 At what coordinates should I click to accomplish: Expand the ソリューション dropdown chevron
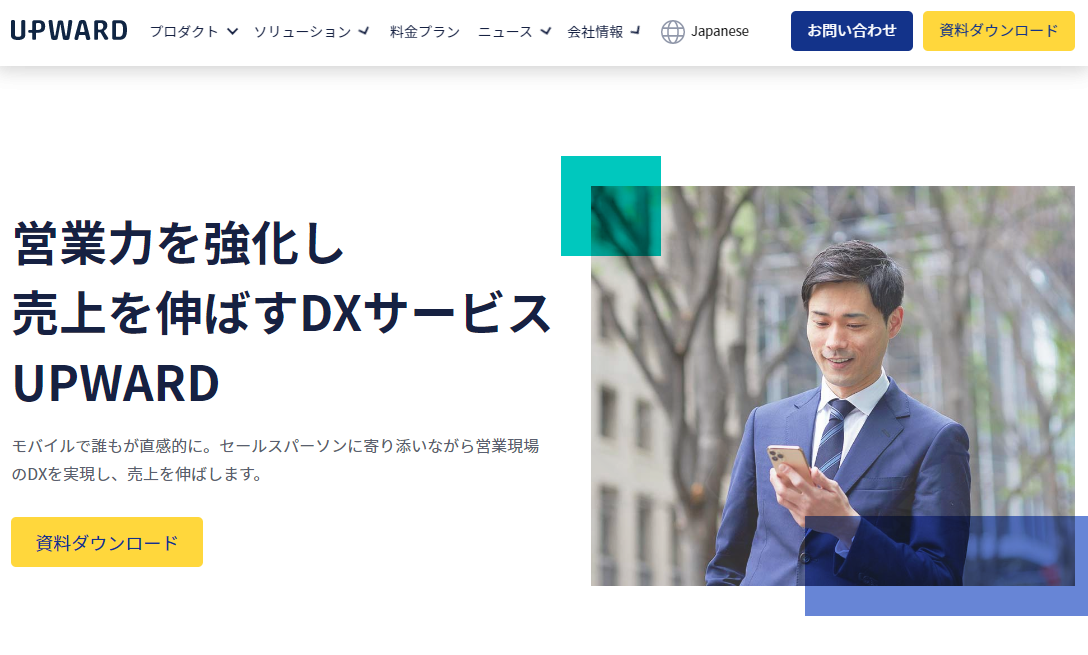(x=364, y=31)
